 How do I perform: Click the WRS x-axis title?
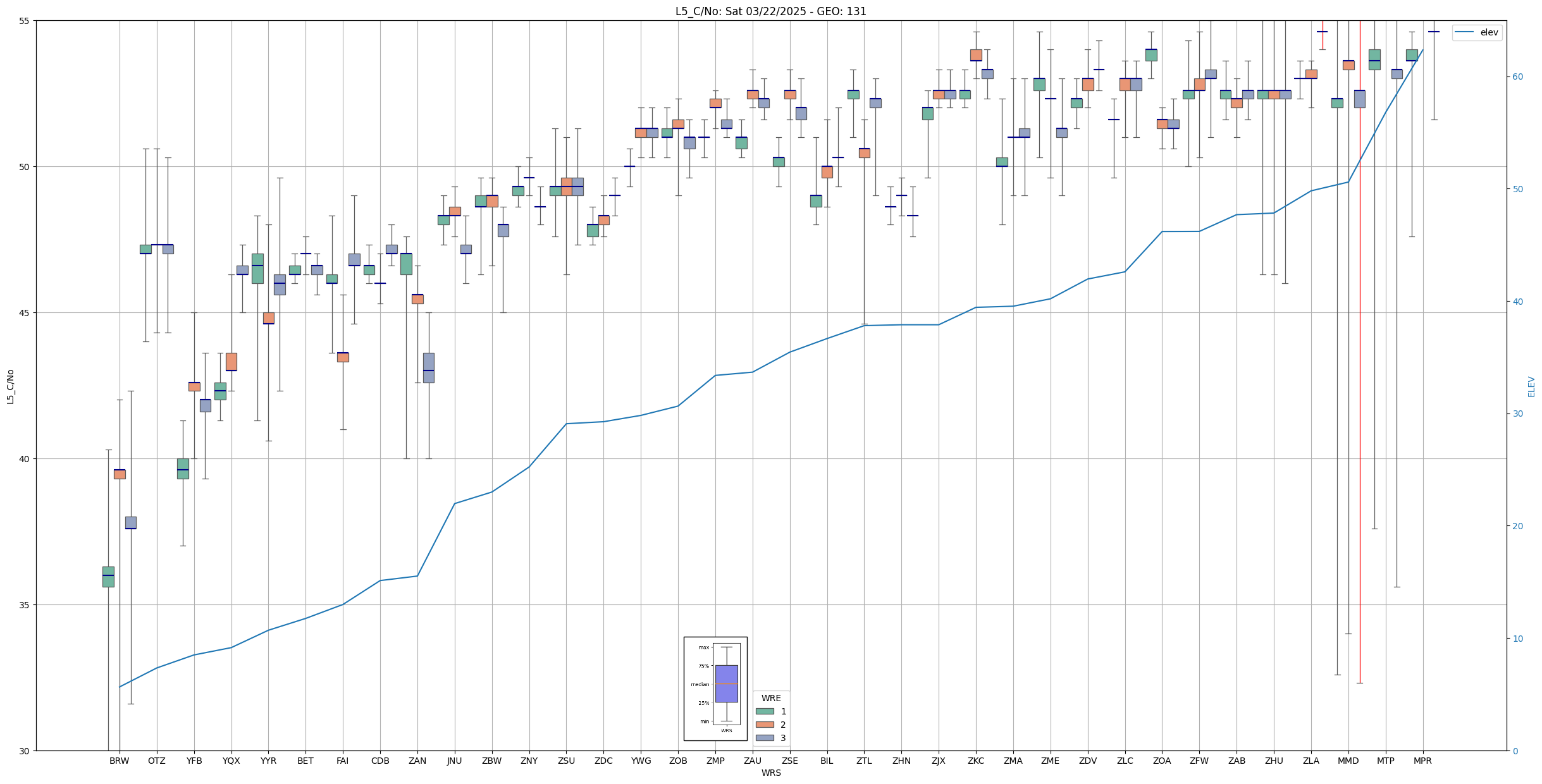pyautogui.click(x=770, y=773)
